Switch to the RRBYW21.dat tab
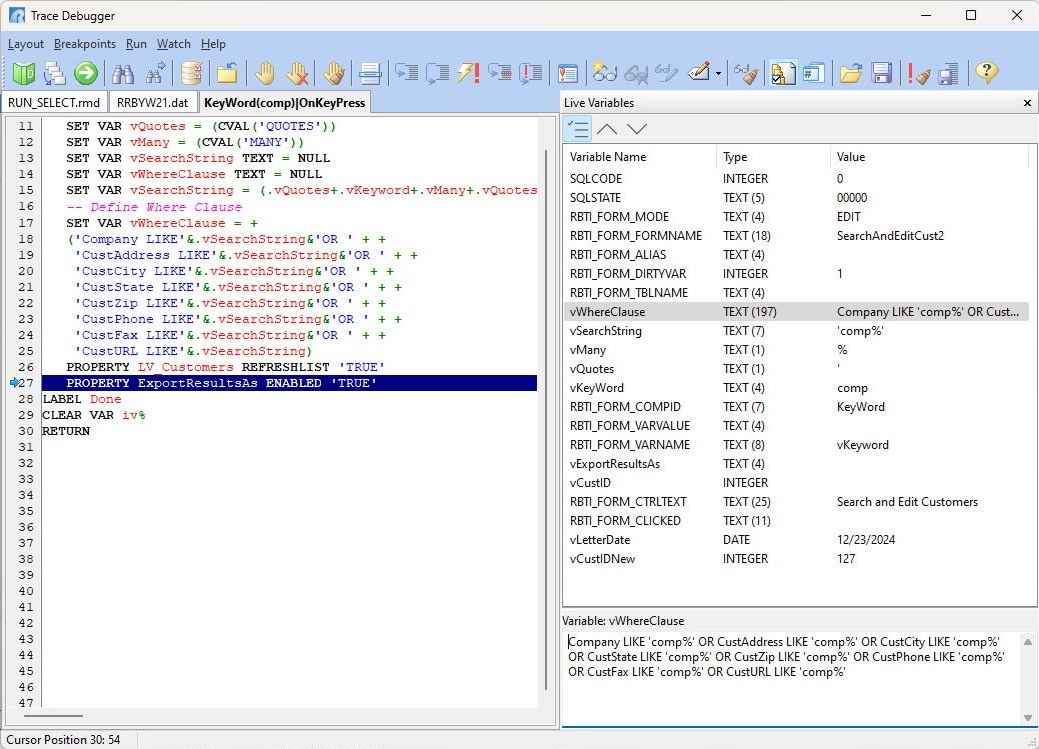This screenshot has height=749, width=1039. 152,103
